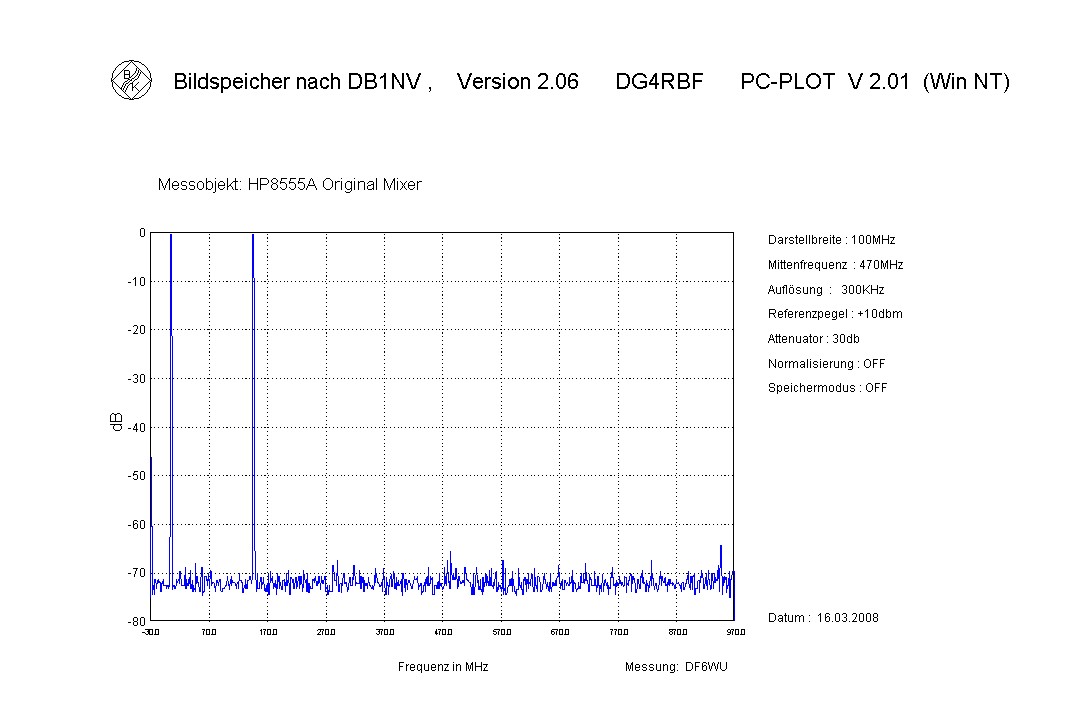The image size is (1085, 716).
Task: Click the 'Mittenfrequenz : 470MHz' parameter
Action: tap(835, 265)
